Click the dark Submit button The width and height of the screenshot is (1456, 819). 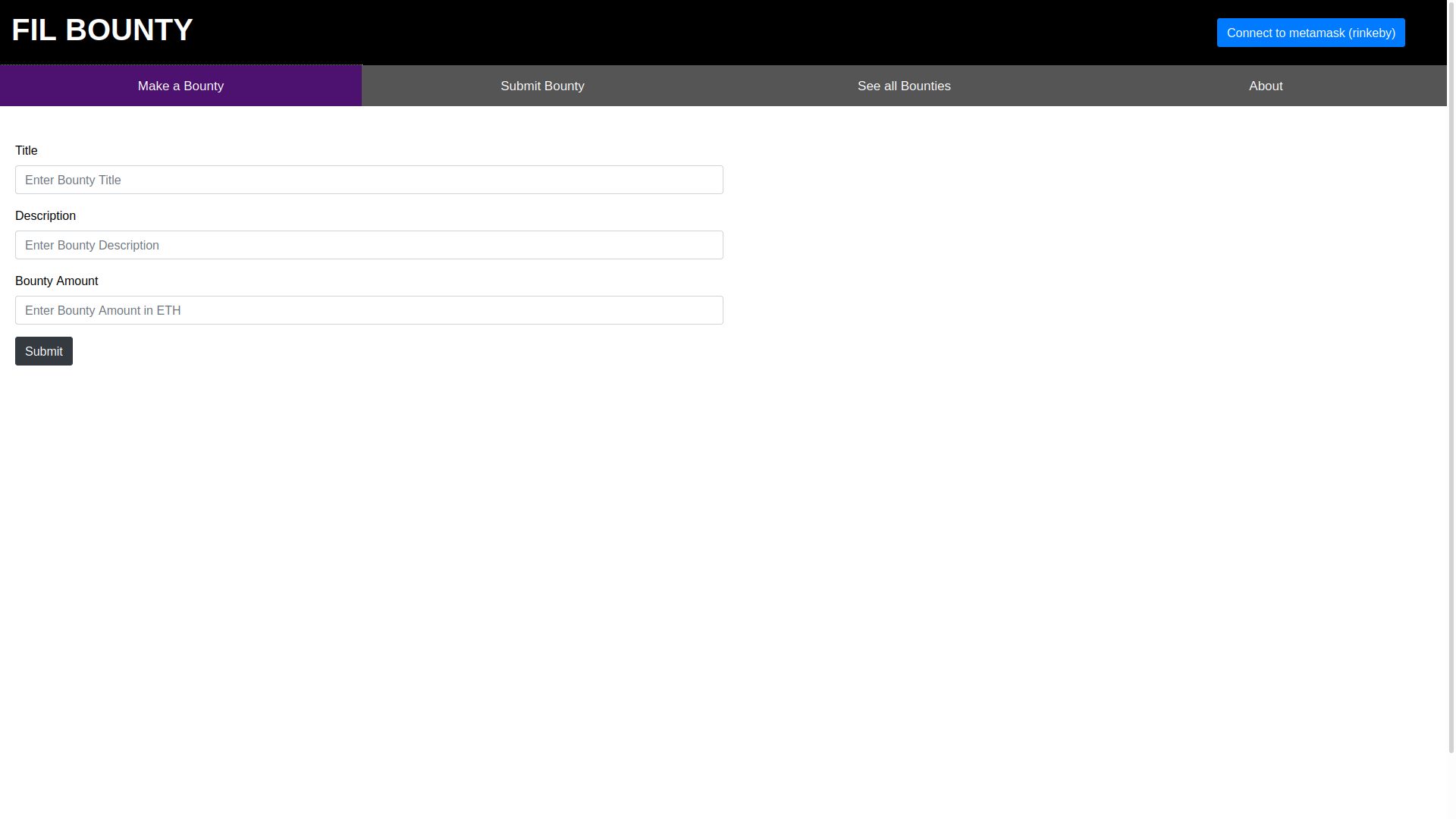tap(44, 351)
